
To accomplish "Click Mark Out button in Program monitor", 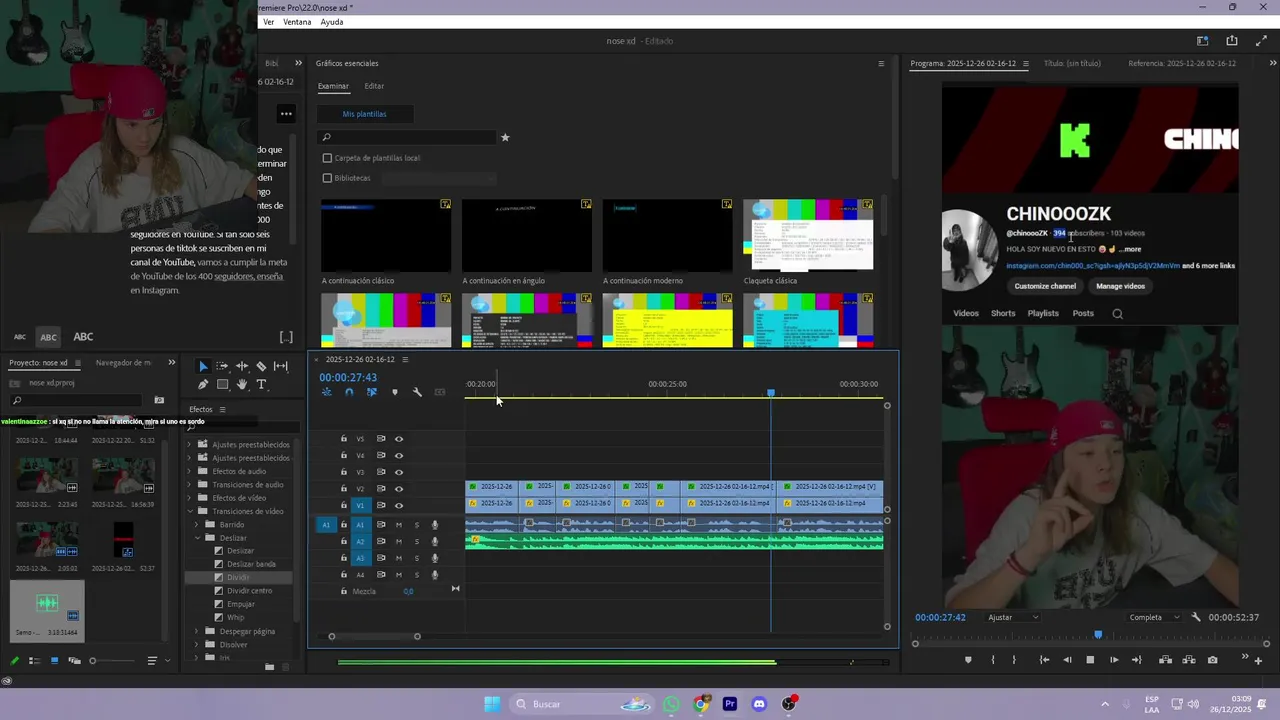I will coord(1014,660).
